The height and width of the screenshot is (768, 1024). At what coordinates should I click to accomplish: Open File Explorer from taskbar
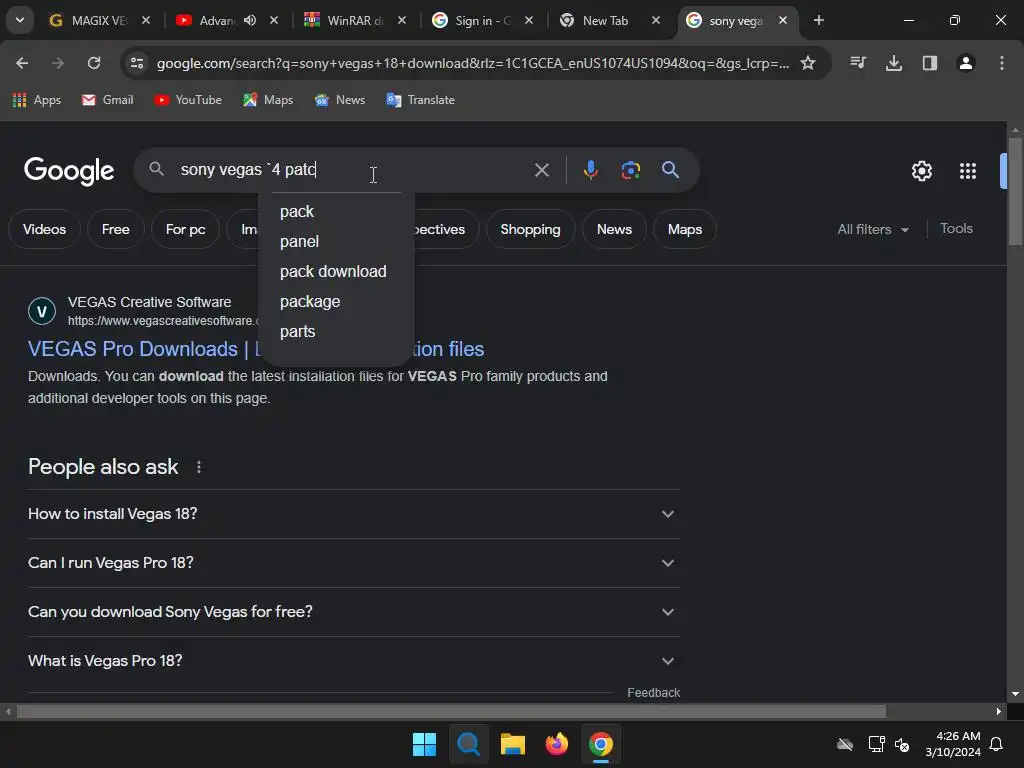(513, 744)
